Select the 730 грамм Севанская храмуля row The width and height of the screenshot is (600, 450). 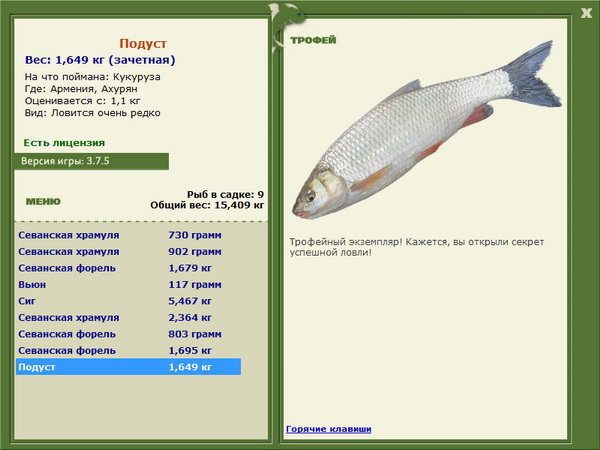[129, 235]
